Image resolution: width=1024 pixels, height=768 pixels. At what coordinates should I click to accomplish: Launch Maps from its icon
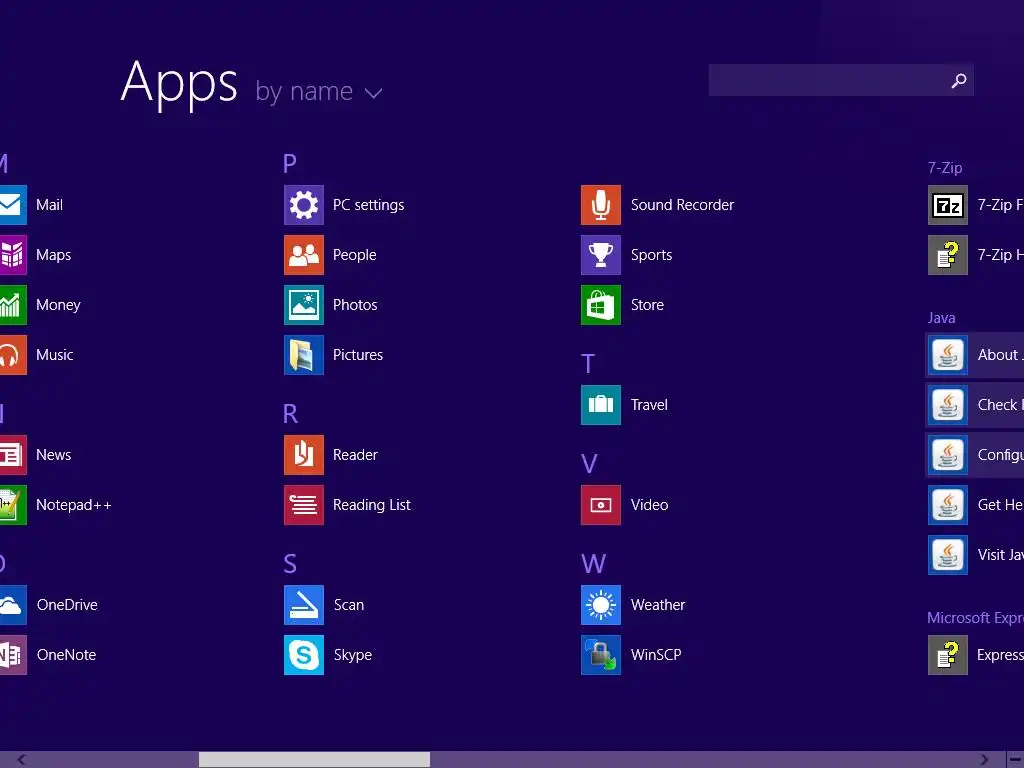[x=13, y=255]
